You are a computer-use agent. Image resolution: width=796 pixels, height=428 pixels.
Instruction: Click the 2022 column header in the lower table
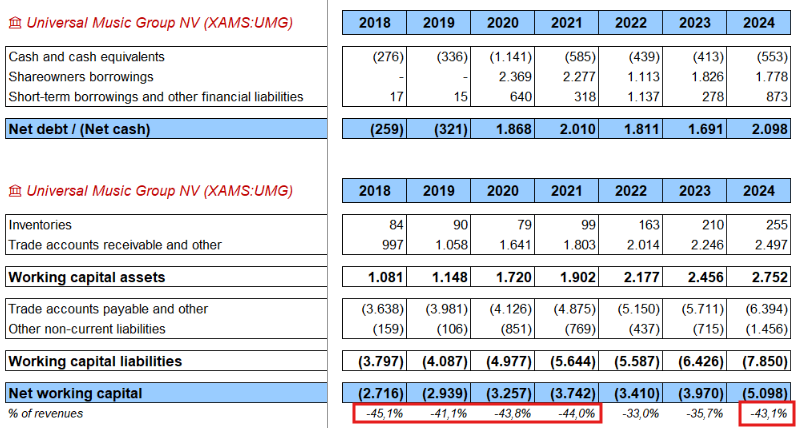631,191
